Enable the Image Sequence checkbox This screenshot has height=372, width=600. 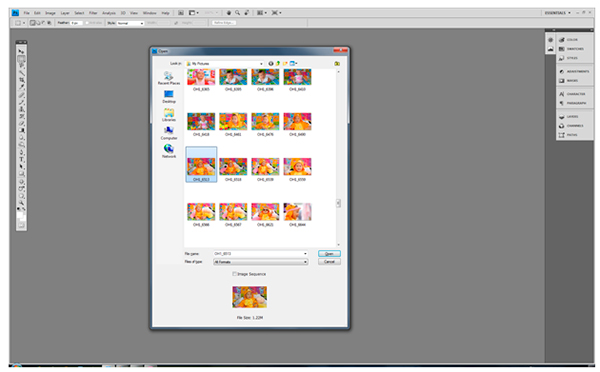[x=235, y=274]
